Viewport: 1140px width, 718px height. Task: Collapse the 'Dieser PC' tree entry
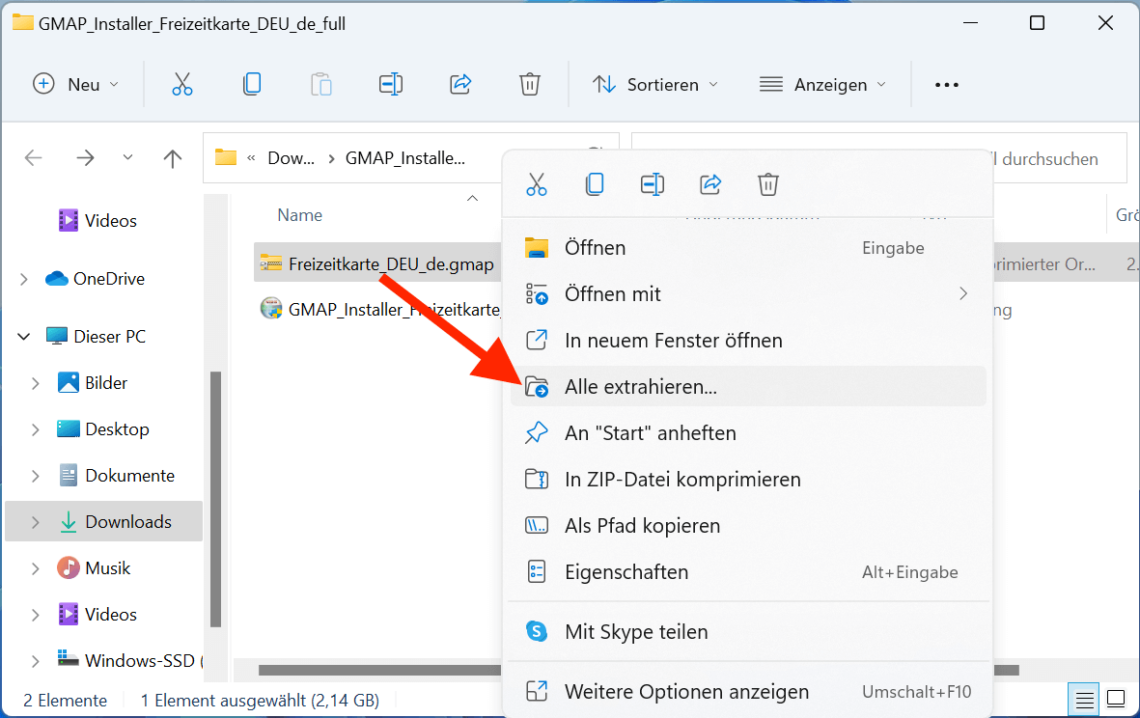point(22,336)
